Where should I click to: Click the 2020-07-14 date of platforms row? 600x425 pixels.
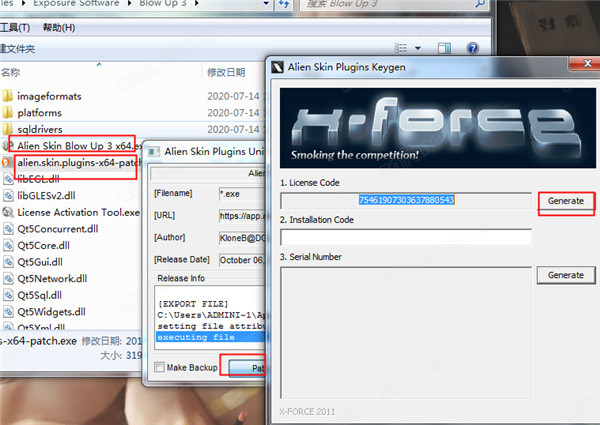233,113
